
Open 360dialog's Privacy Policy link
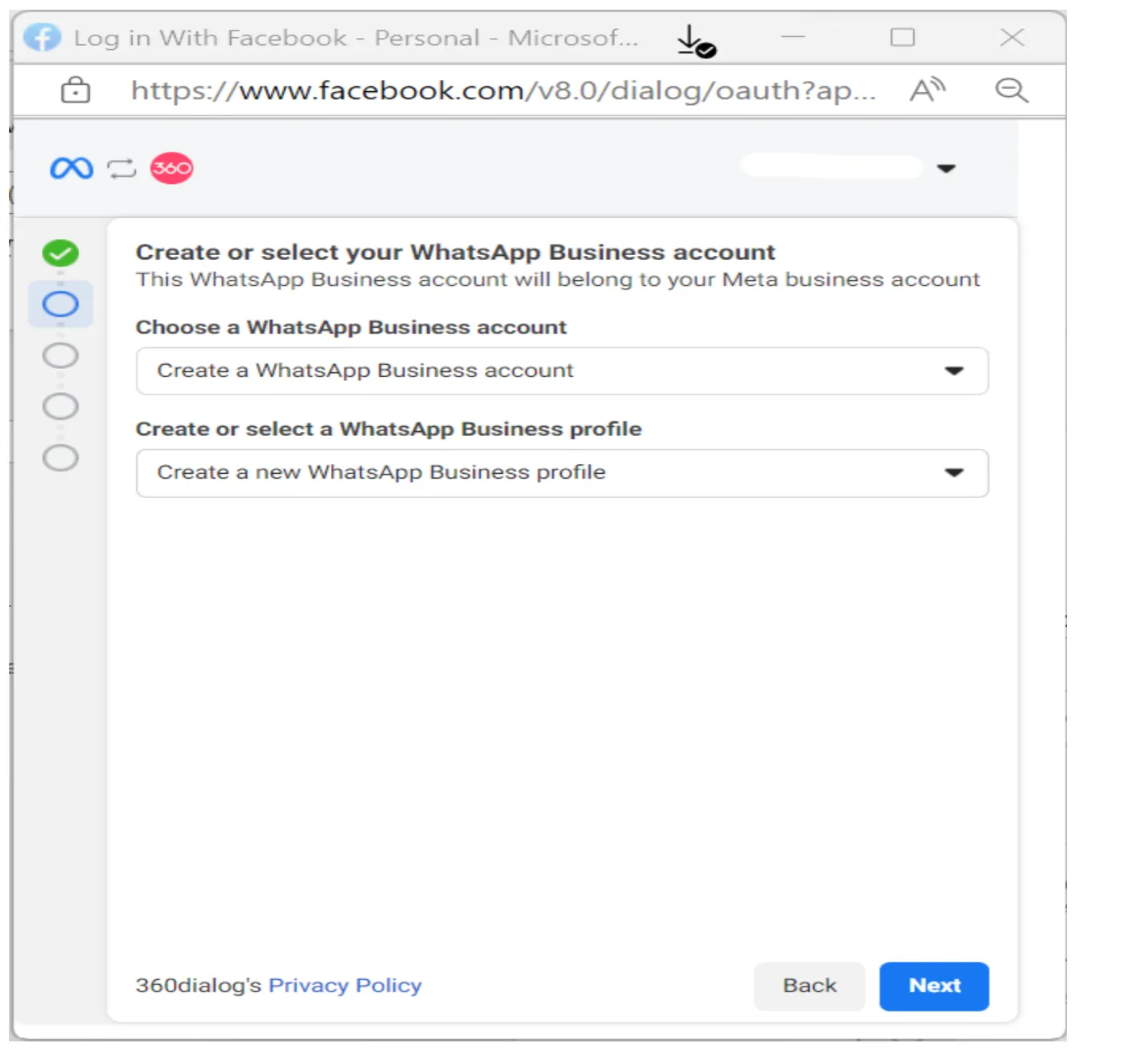(345, 986)
